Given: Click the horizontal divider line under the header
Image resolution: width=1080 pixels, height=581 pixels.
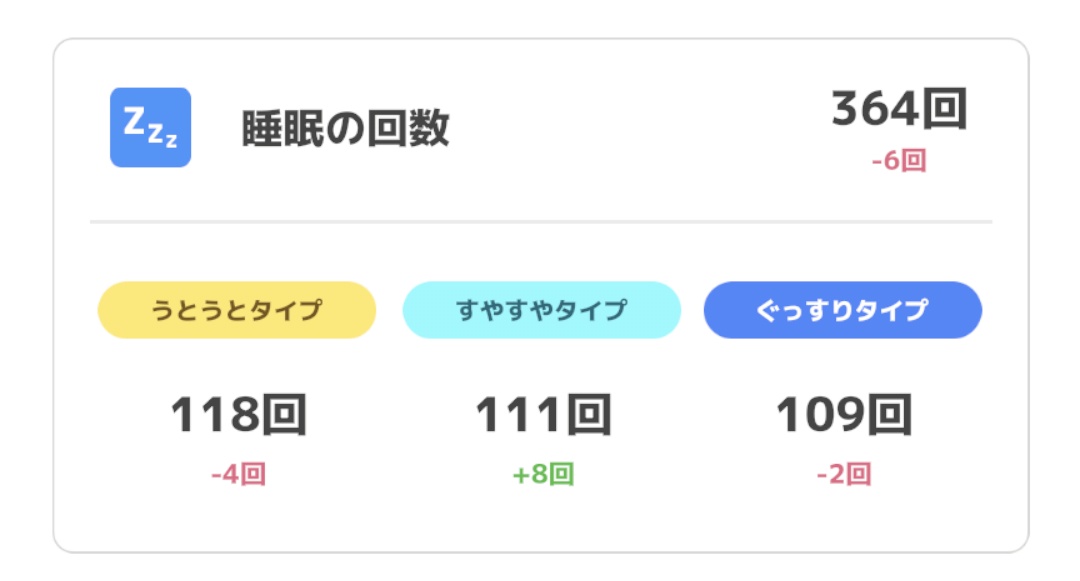Looking at the screenshot, I should (540, 221).
